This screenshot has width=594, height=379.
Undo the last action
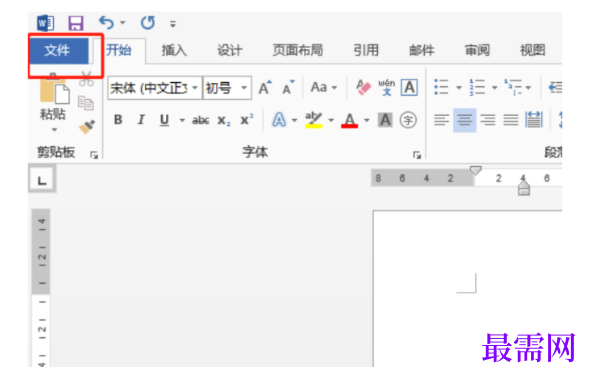click(106, 23)
